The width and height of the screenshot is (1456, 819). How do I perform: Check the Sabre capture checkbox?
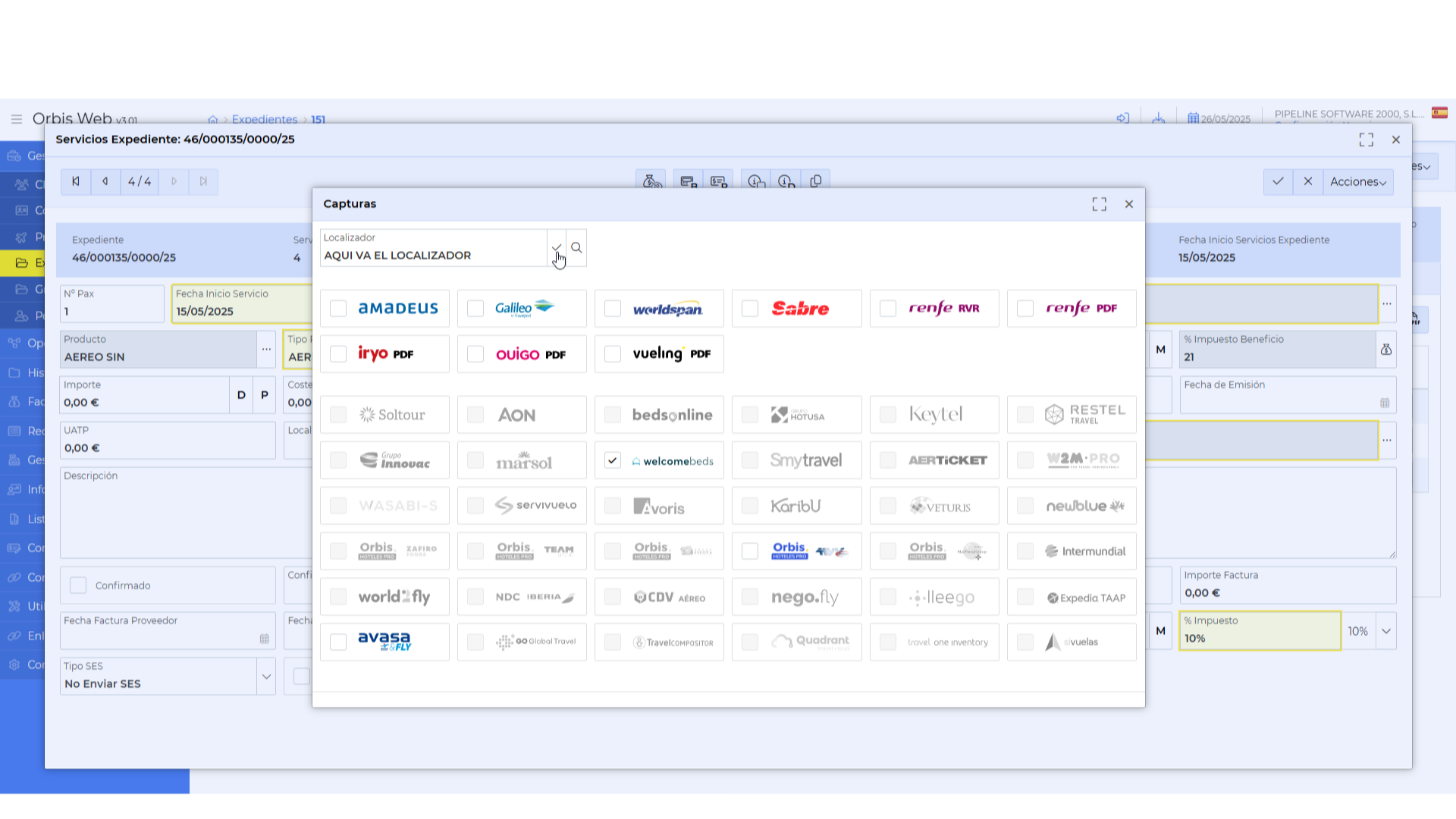coord(750,309)
